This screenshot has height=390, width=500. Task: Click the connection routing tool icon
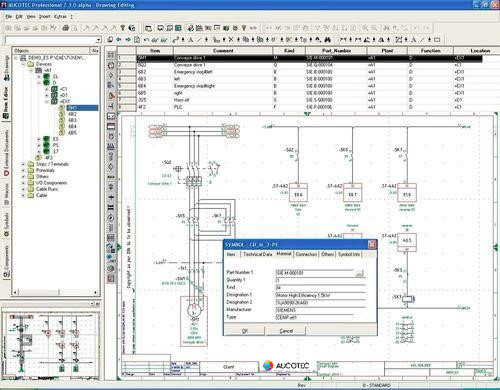click(x=176, y=40)
